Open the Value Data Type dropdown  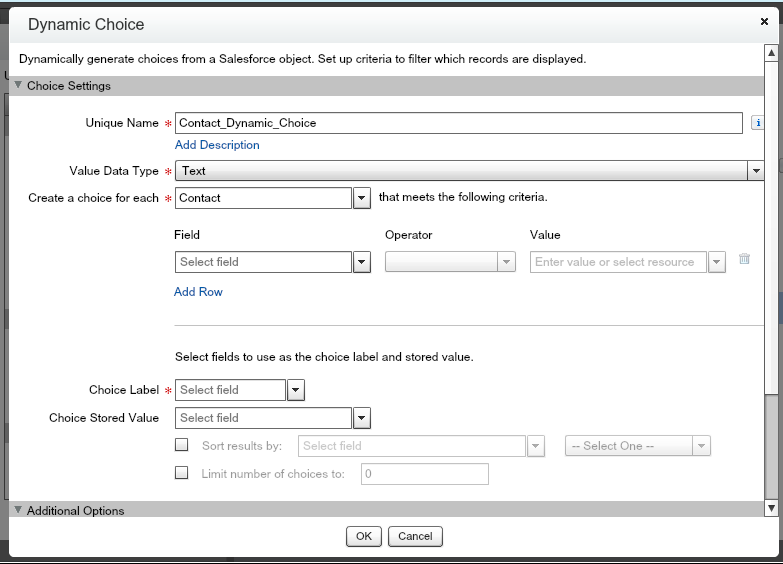tap(756, 171)
